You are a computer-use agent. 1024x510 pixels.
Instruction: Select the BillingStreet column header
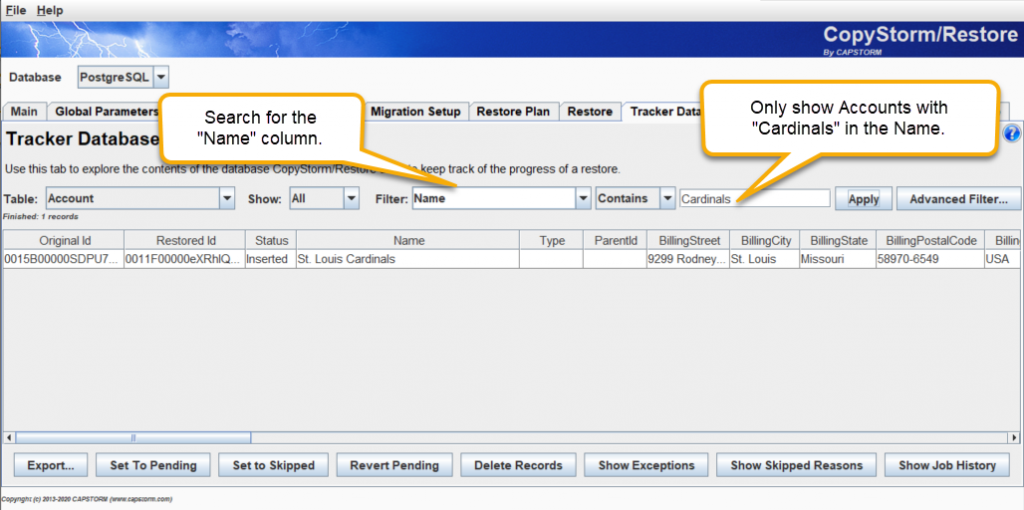point(688,240)
